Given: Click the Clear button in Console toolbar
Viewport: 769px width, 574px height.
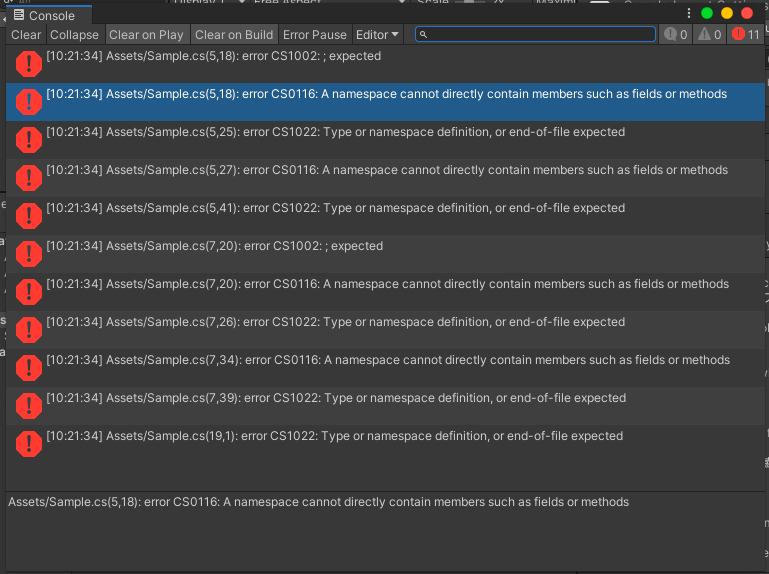Looking at the screenshot, I should [26, 35].
